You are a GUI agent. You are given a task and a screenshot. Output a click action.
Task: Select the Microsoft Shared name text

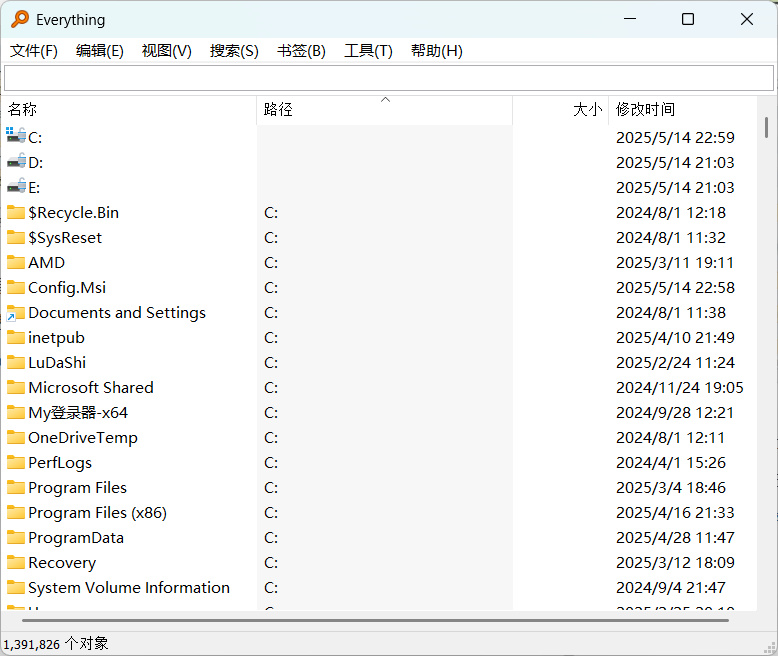(91, 387)
